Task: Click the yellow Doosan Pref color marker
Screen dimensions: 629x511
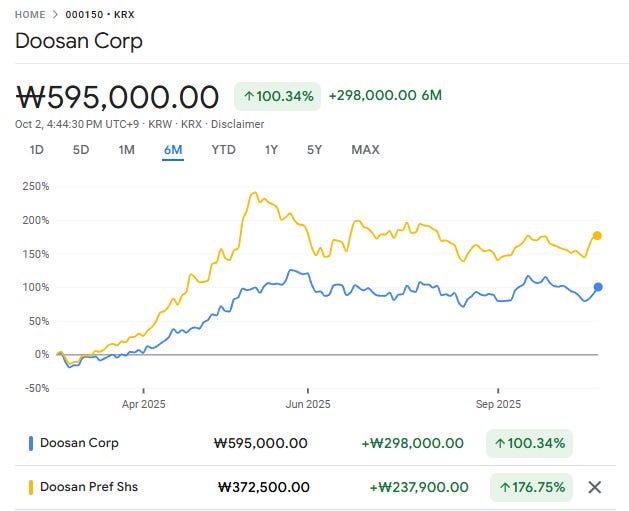Action: tap(31, 487)
